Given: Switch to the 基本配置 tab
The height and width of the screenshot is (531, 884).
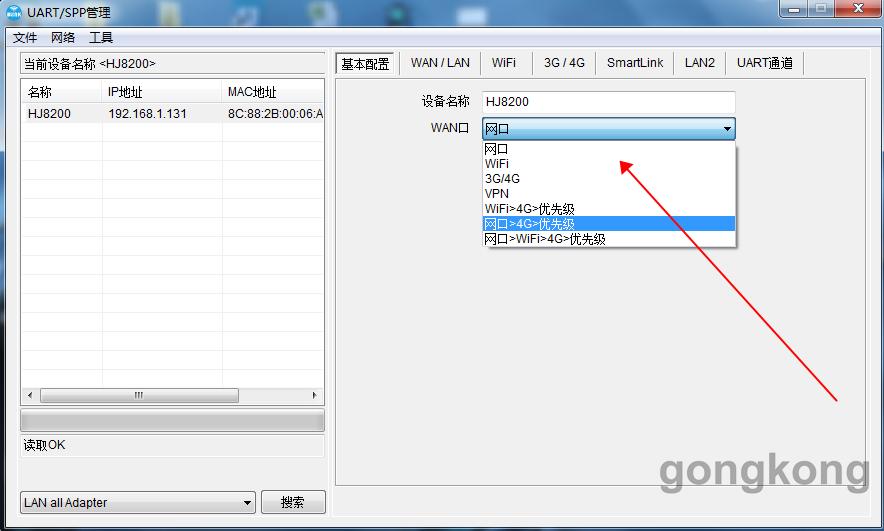Looking at the screenshot, I should 365,64.
